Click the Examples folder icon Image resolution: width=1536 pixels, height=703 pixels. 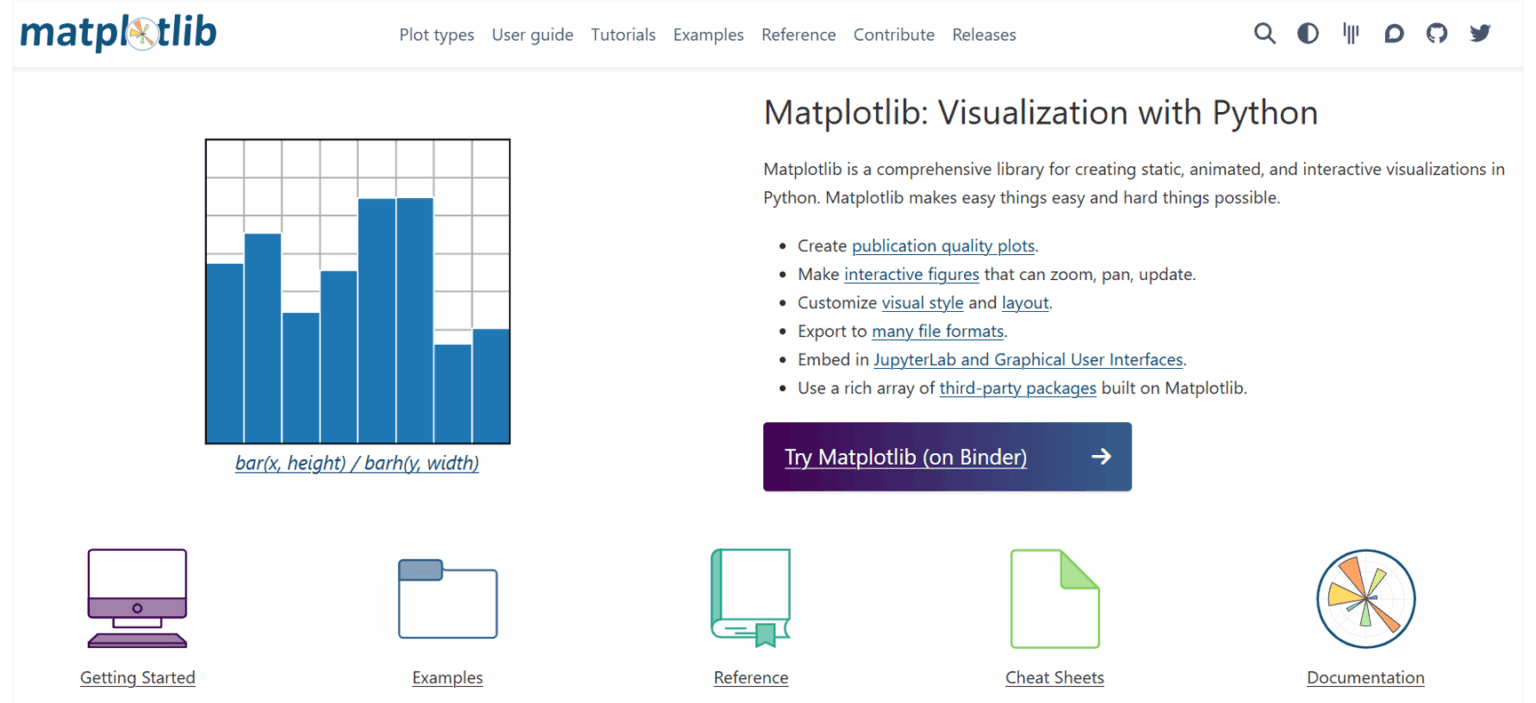pos(447,598)
